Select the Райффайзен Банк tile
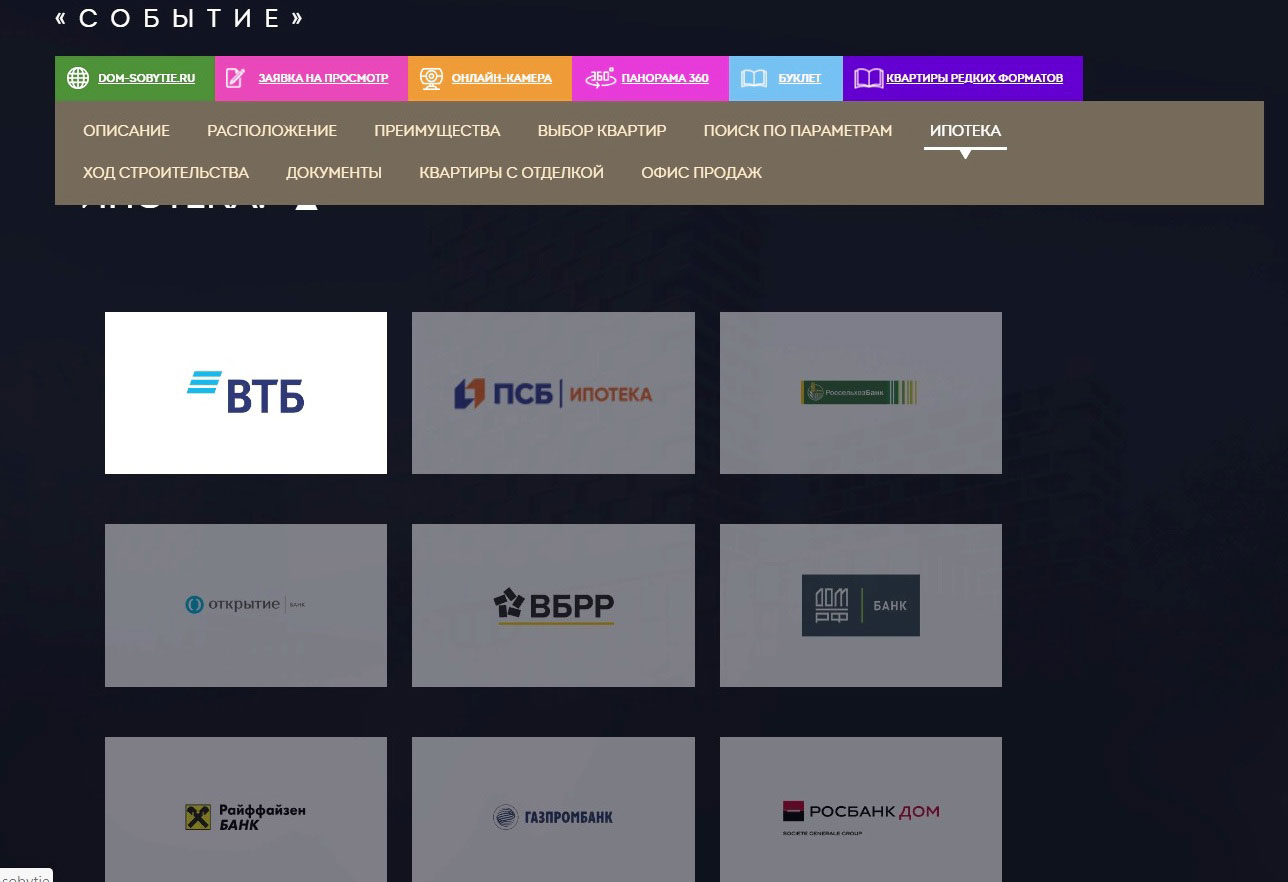 tap(246, 810)
